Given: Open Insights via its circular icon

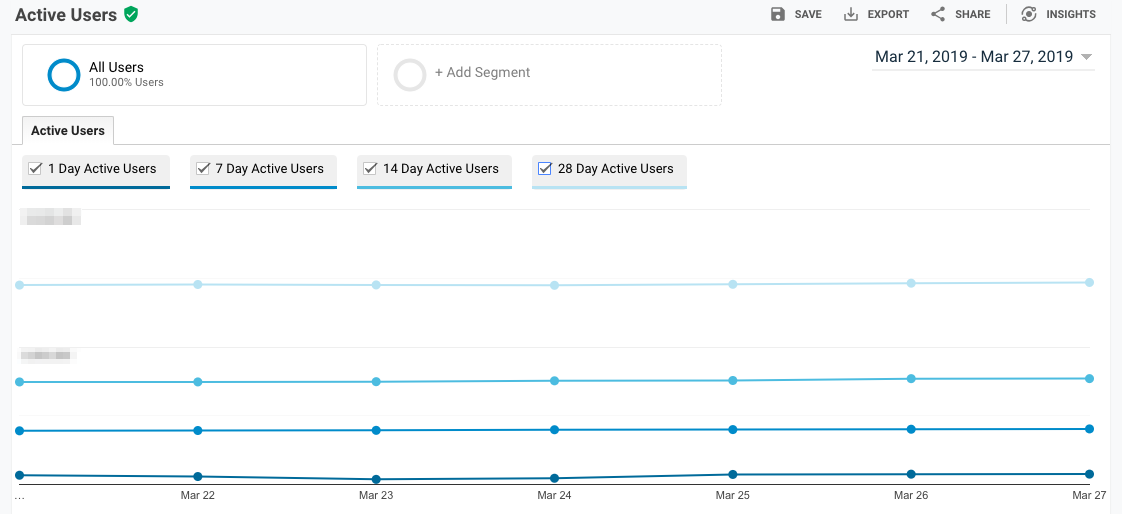Looking at the screenshot, I should pos(1028,14).
